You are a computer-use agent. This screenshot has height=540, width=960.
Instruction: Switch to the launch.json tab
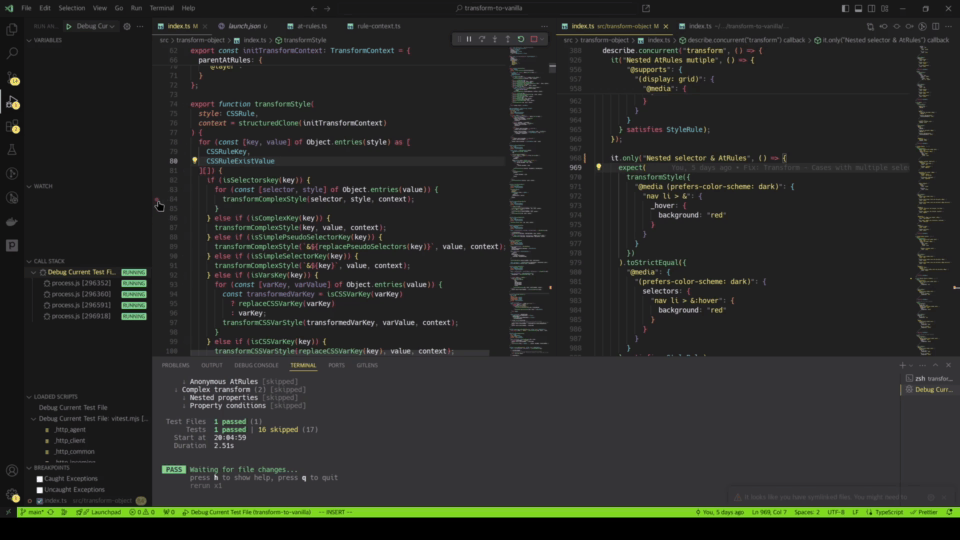244,26
